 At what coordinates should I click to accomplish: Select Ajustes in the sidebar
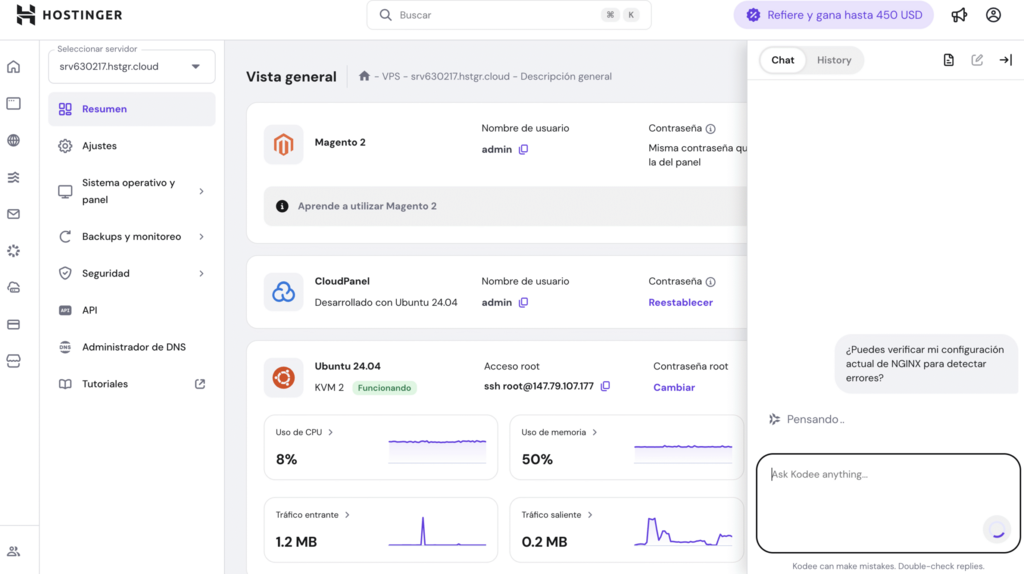pos(99,146)
